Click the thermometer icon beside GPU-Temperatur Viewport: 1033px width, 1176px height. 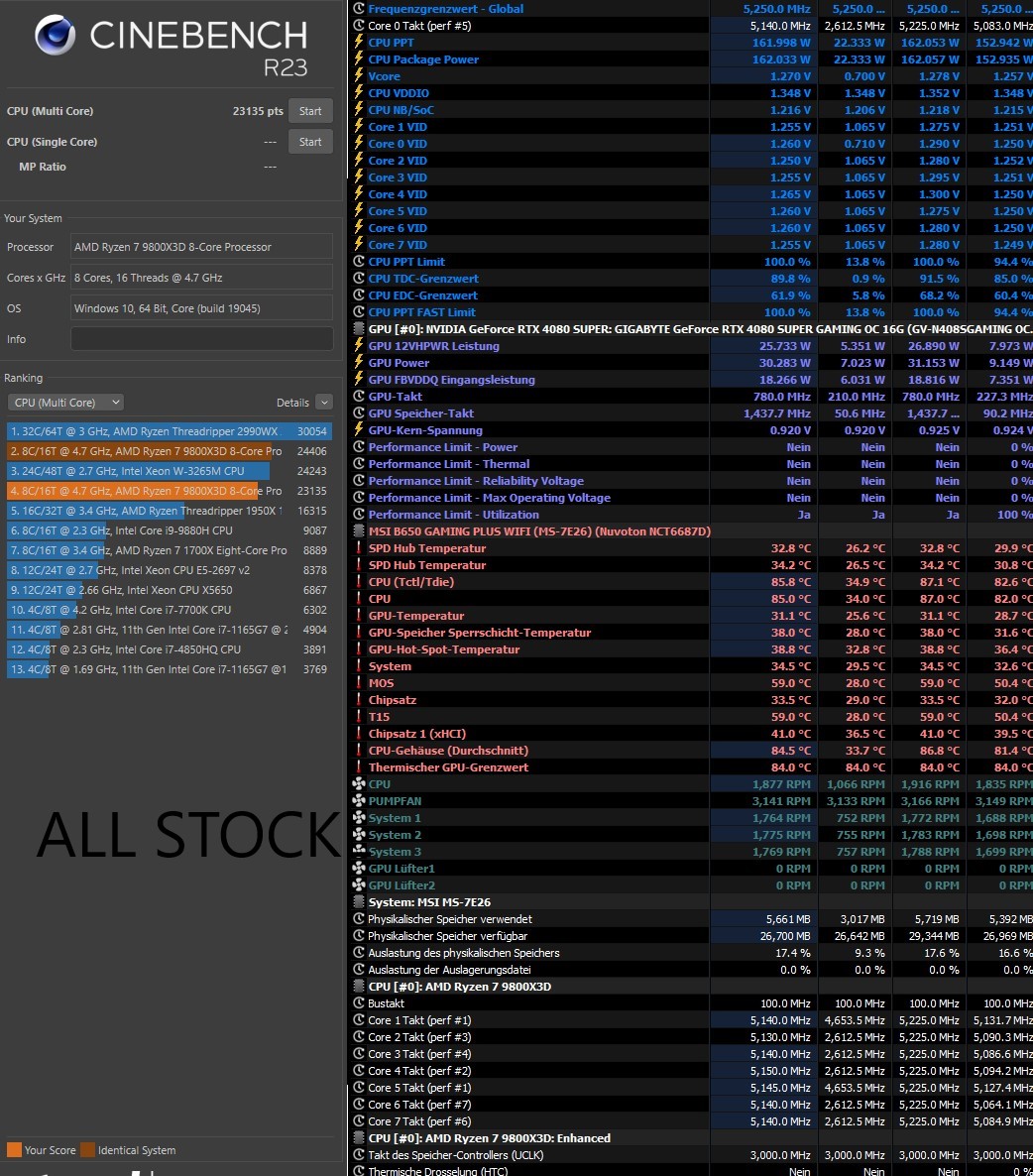(359, 616)
